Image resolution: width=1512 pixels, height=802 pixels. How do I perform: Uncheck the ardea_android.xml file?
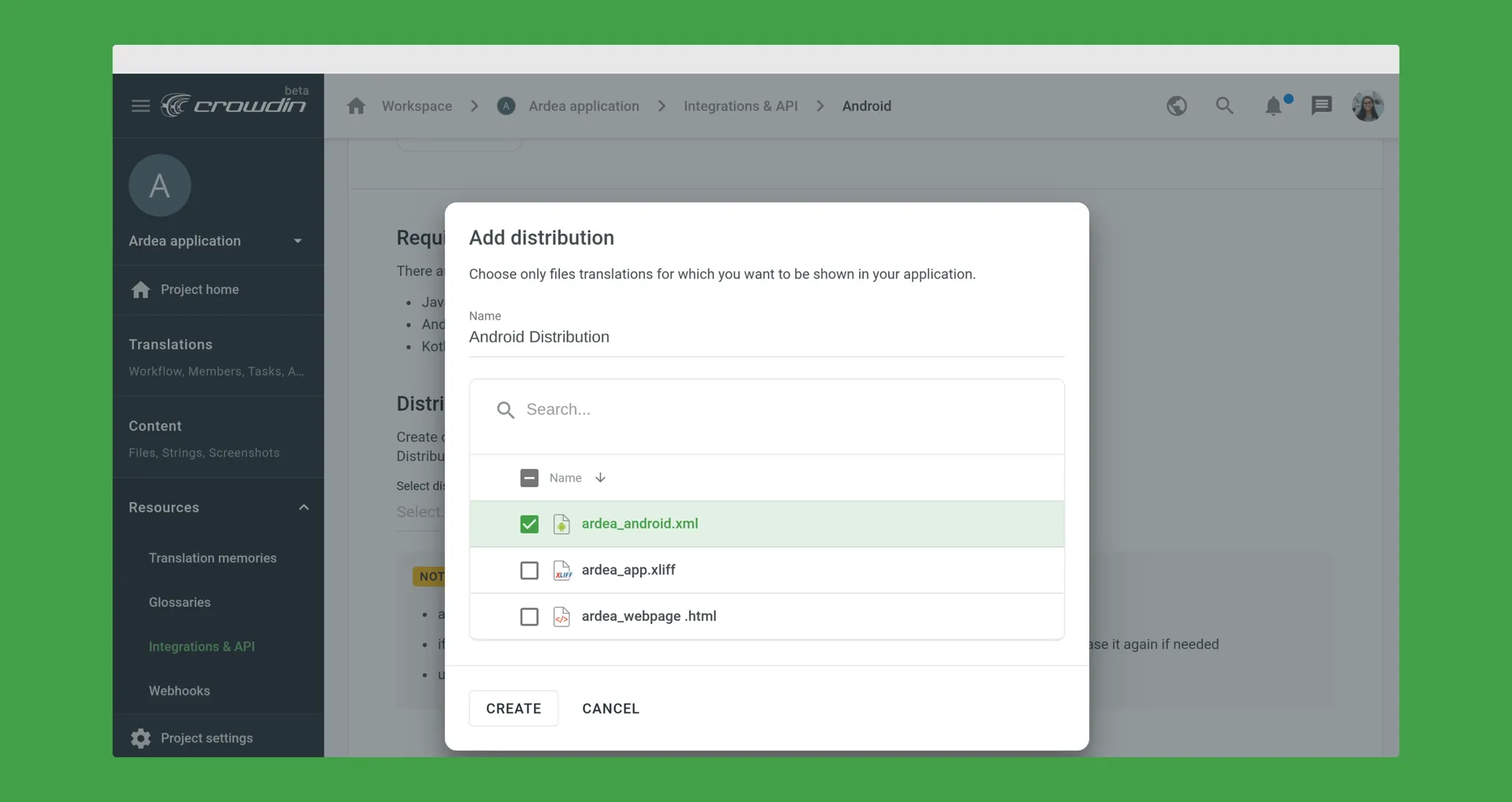coord(528,524)
